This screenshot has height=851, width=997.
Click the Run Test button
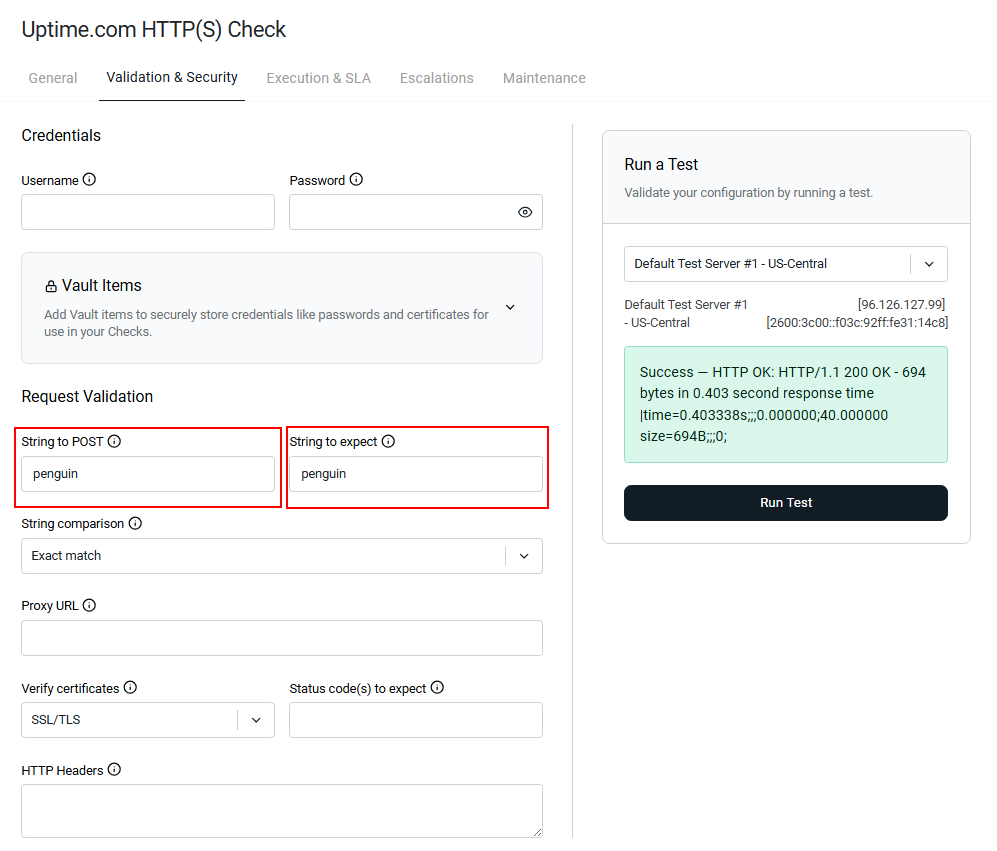[785, 503]
